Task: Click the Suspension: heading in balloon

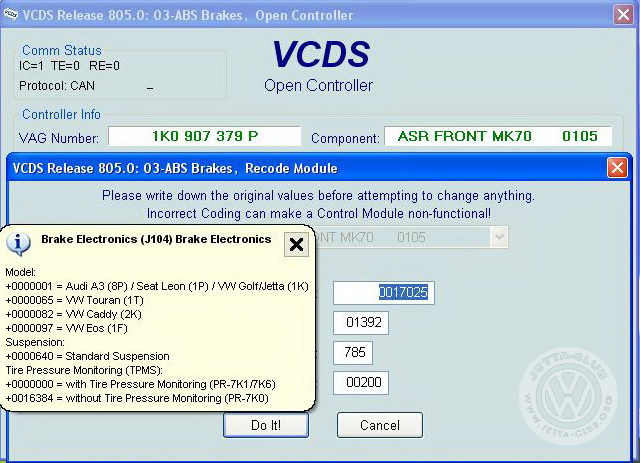Action: click(x=35, y=342)
